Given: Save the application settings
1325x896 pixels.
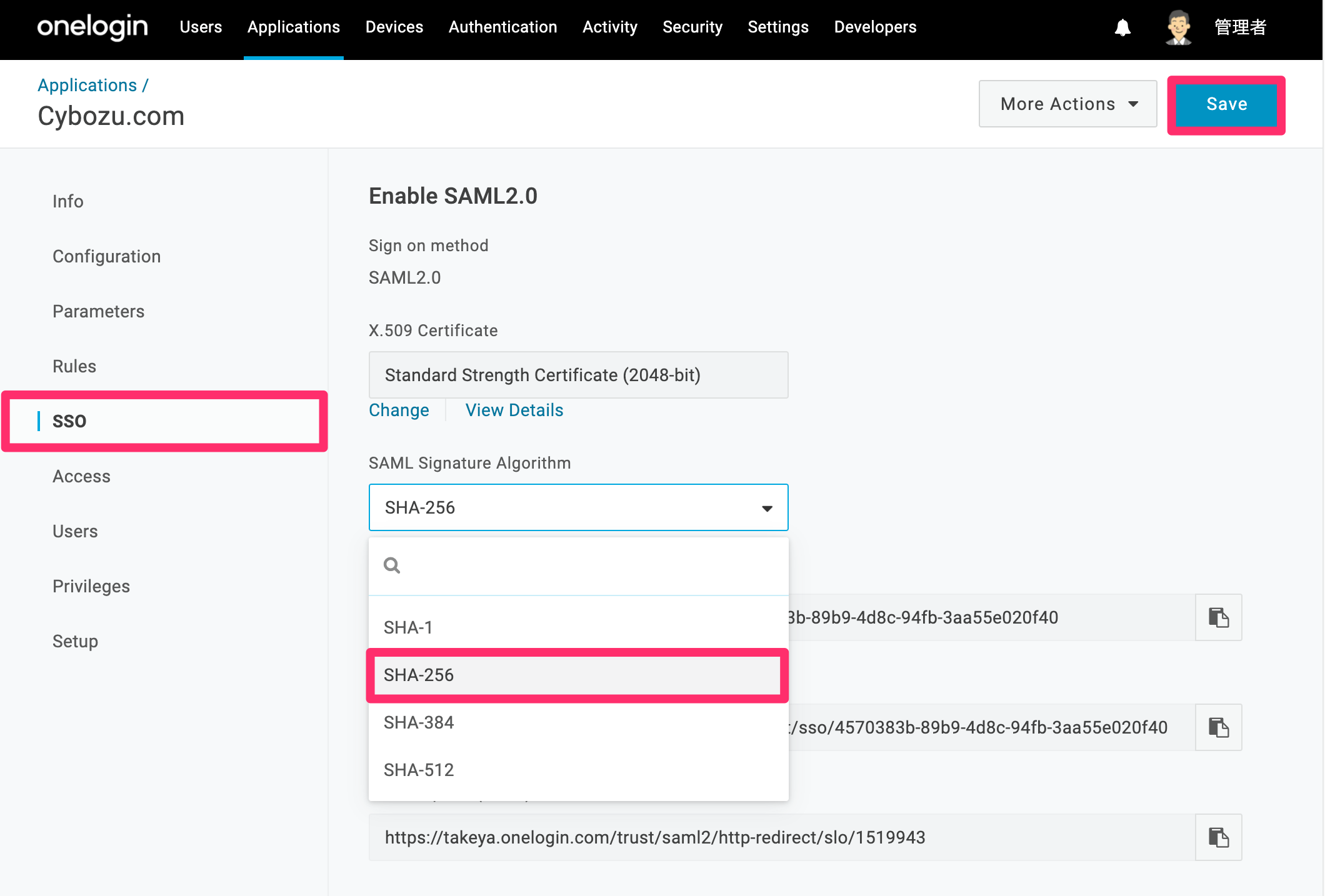Looking at the screenshot, I should point(1226,104).
